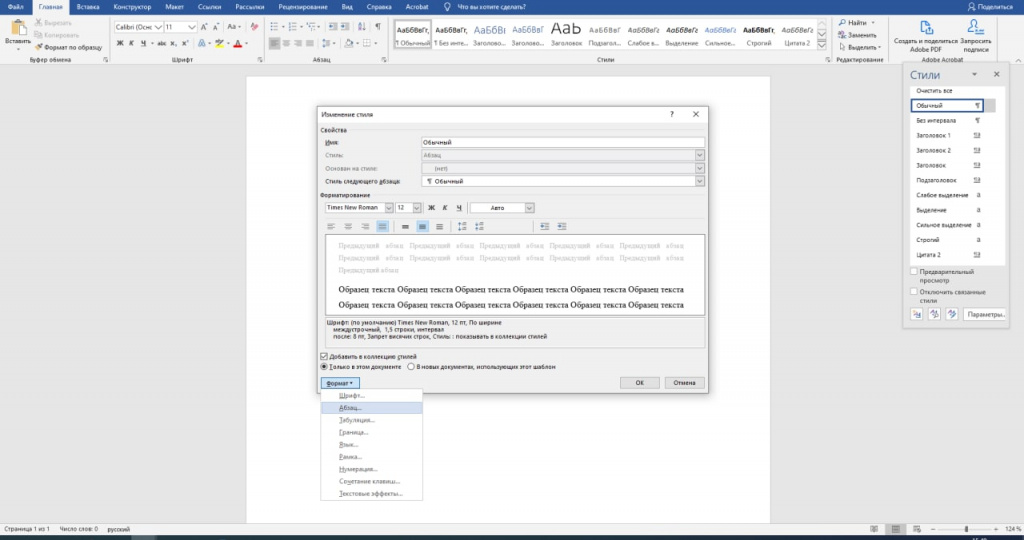1024x540 pixels.
Task: Choose Табуляция... from the Формат menu
Action: click(372, 420)
